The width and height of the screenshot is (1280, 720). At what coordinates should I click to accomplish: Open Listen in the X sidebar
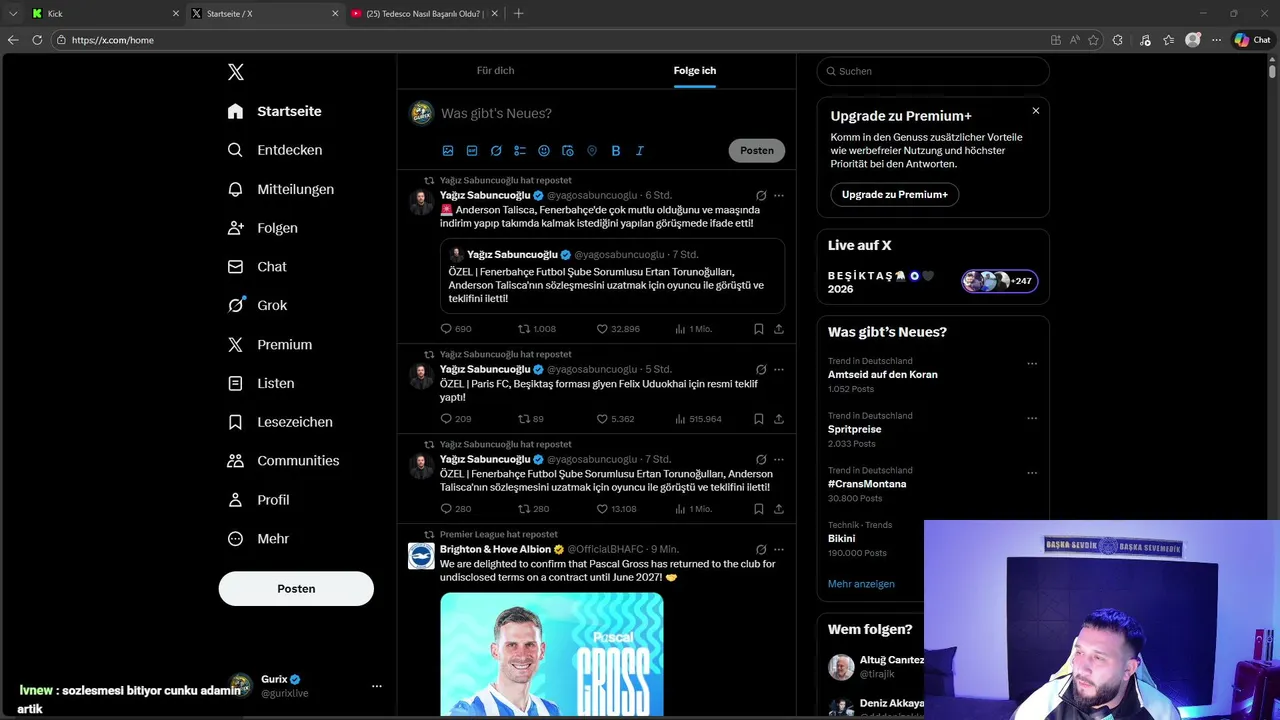tap(261, 383)
